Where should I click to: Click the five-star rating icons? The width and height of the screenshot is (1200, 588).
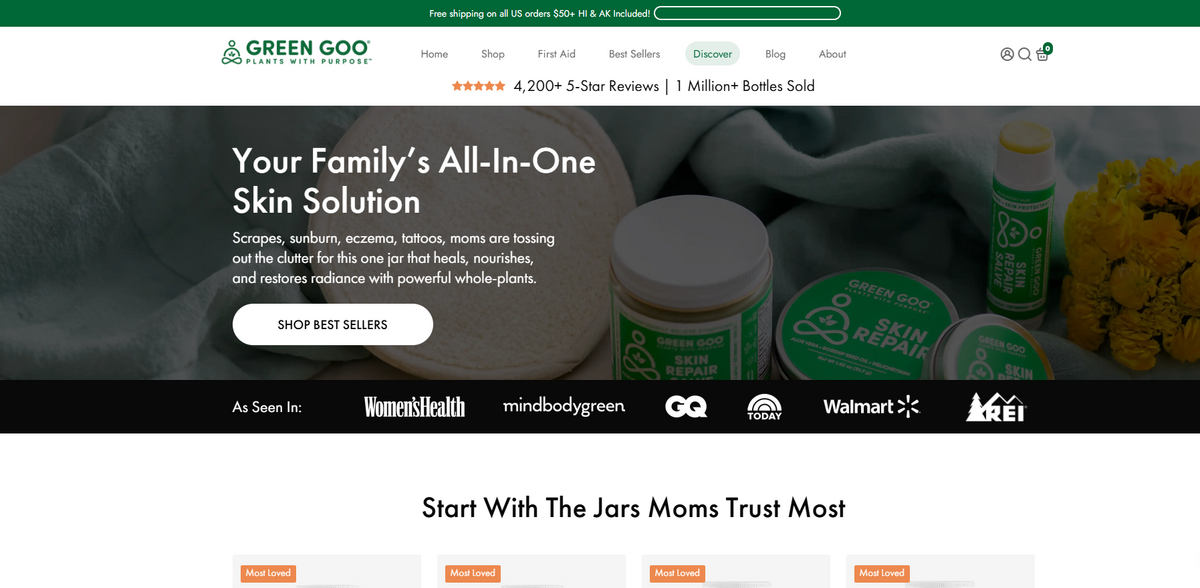click(x=478, y=86)
